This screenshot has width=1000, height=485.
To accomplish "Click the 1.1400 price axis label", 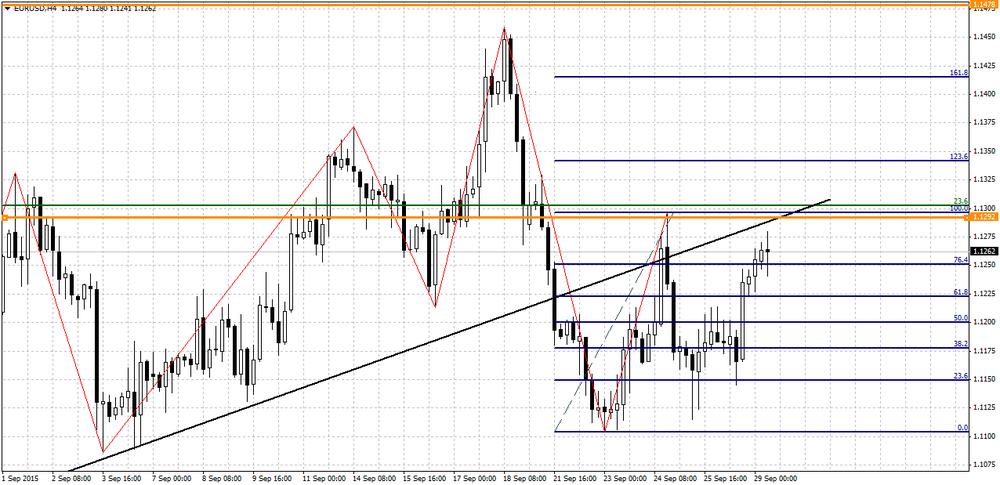I will pyautogui.click(x=983, y=94).
